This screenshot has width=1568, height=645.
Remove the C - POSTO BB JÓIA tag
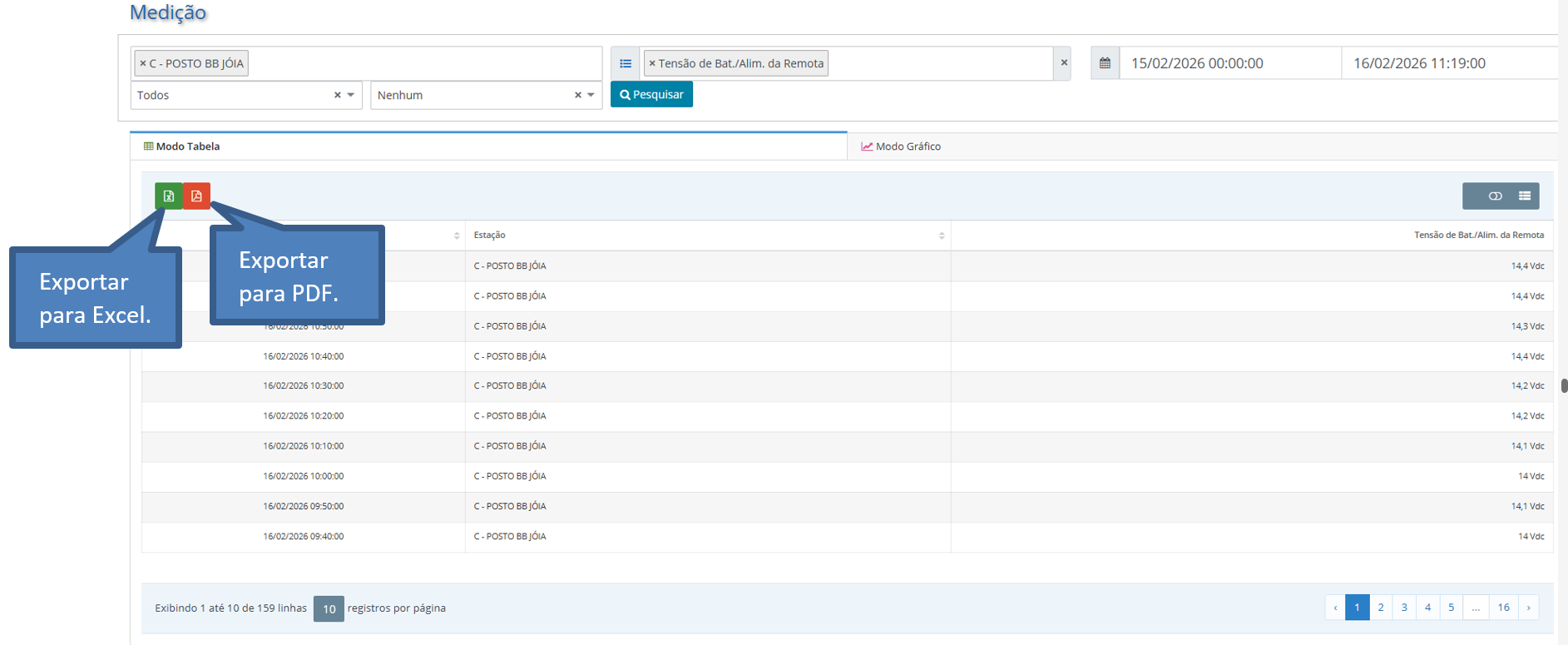(143, 63)
